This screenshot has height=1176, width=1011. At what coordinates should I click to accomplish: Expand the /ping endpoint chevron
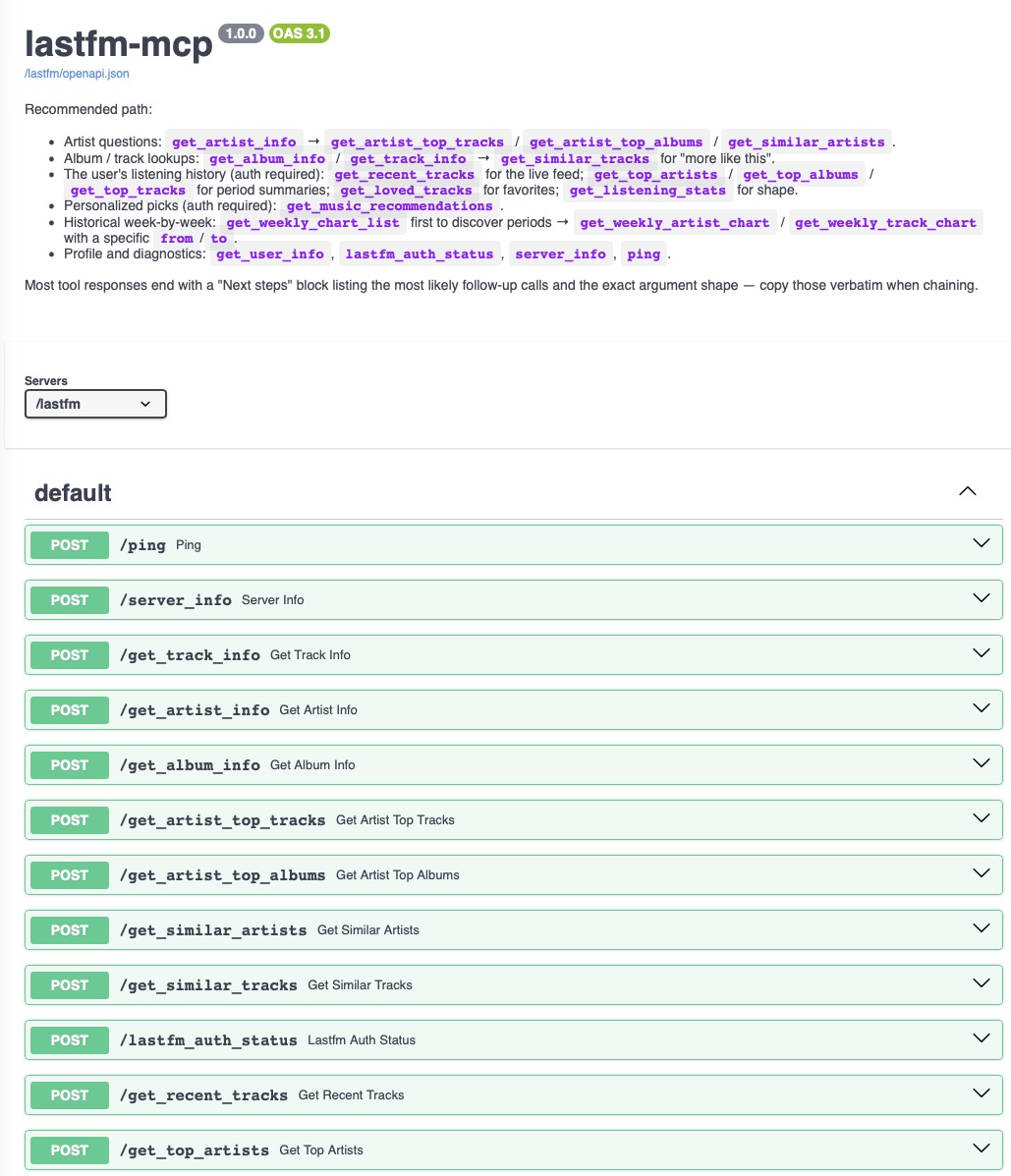coord(981,543)
